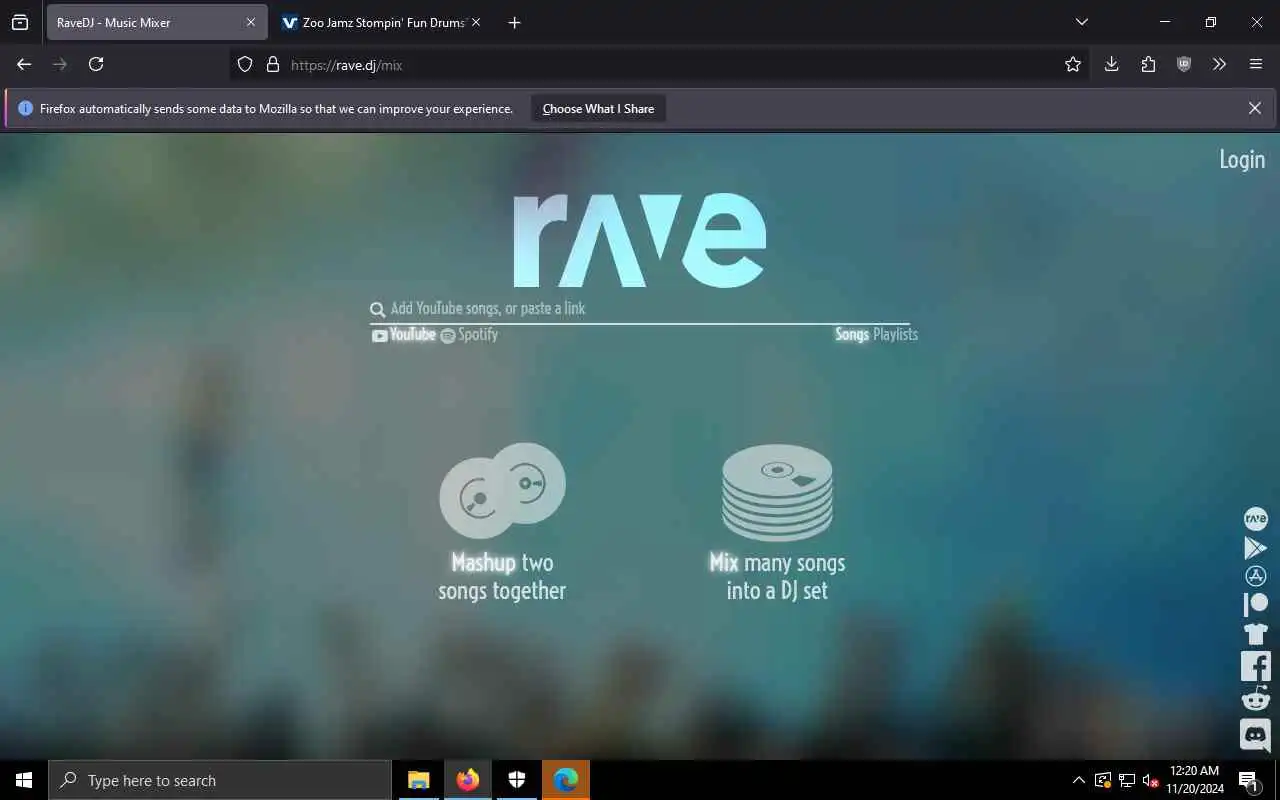Go back to the previous page
This screenshot has height=800, width=1280.
pyautogui.click(x=24, y=64)
